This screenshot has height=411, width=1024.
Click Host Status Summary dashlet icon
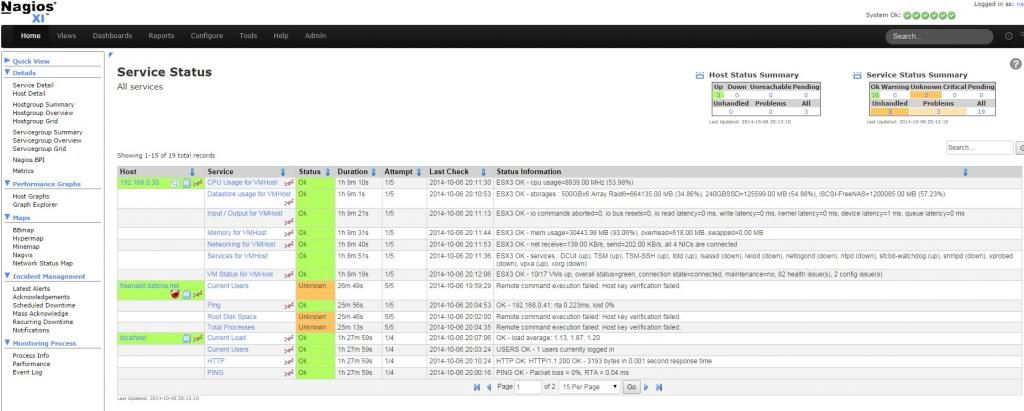[x=699, y=75]
